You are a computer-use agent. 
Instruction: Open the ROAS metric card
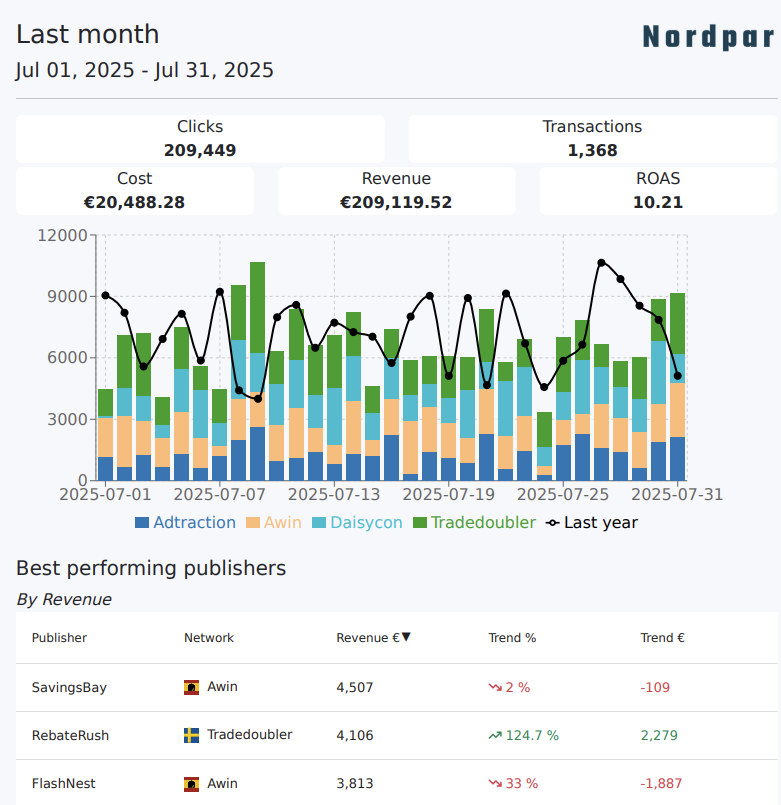(658, 190)
